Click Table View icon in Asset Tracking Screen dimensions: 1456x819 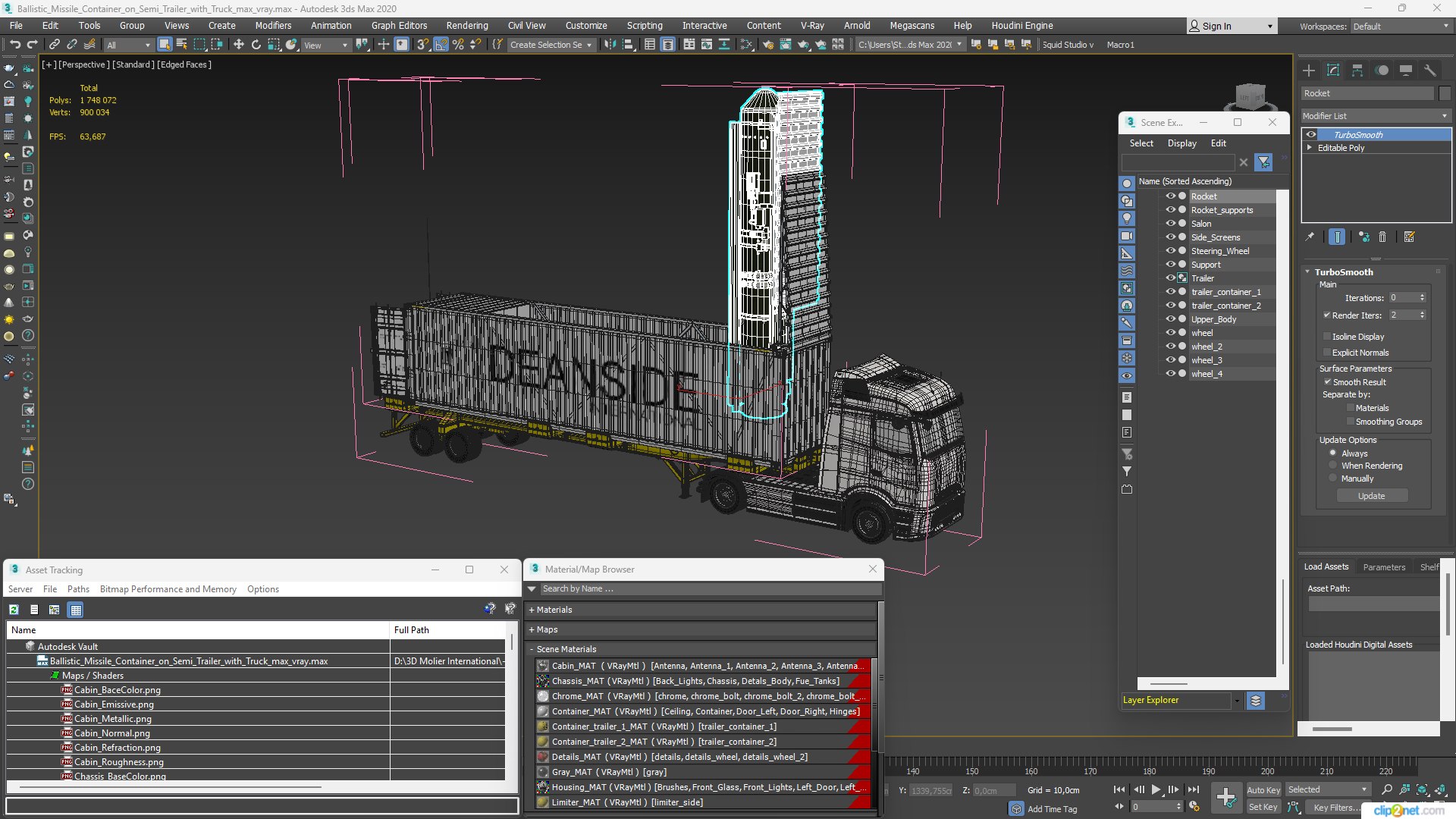tap(75, 610)
